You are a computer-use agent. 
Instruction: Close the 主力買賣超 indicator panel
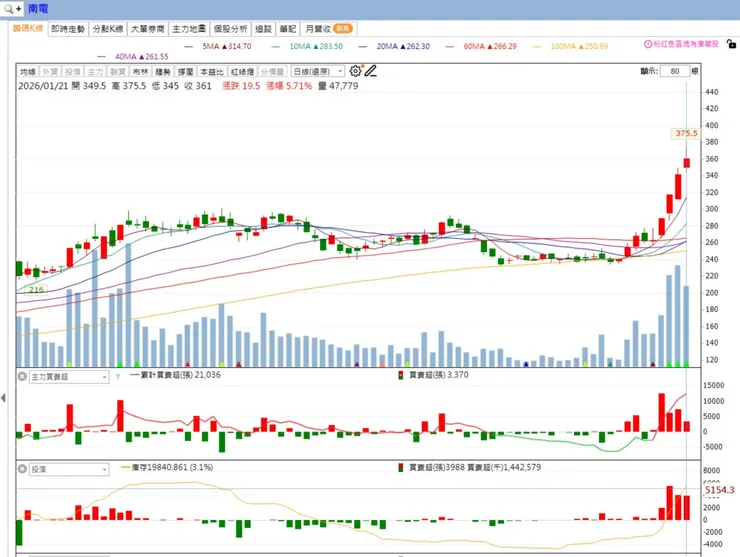(22, 377)
